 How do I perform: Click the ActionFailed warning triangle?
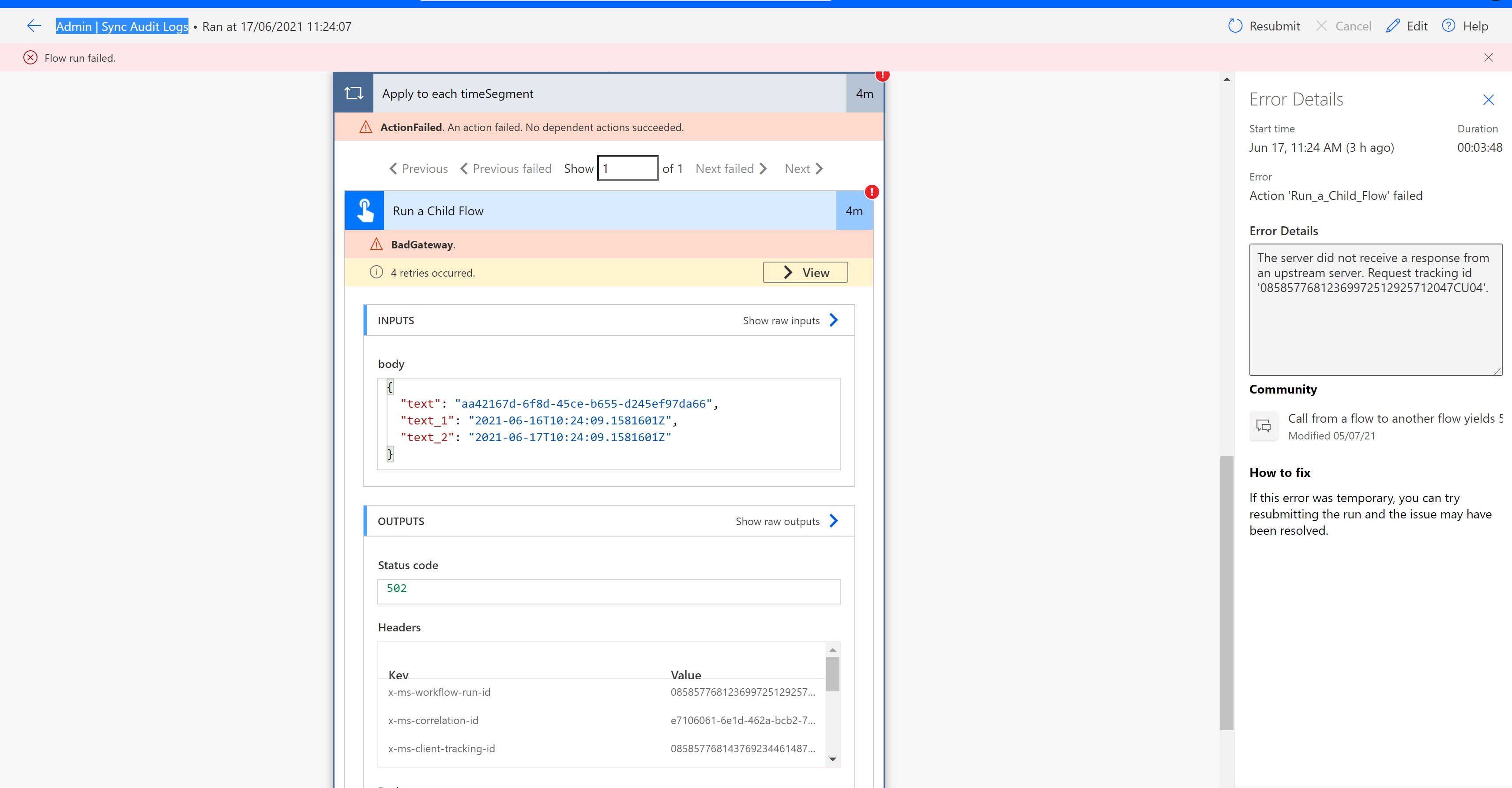tap(366, 126)
